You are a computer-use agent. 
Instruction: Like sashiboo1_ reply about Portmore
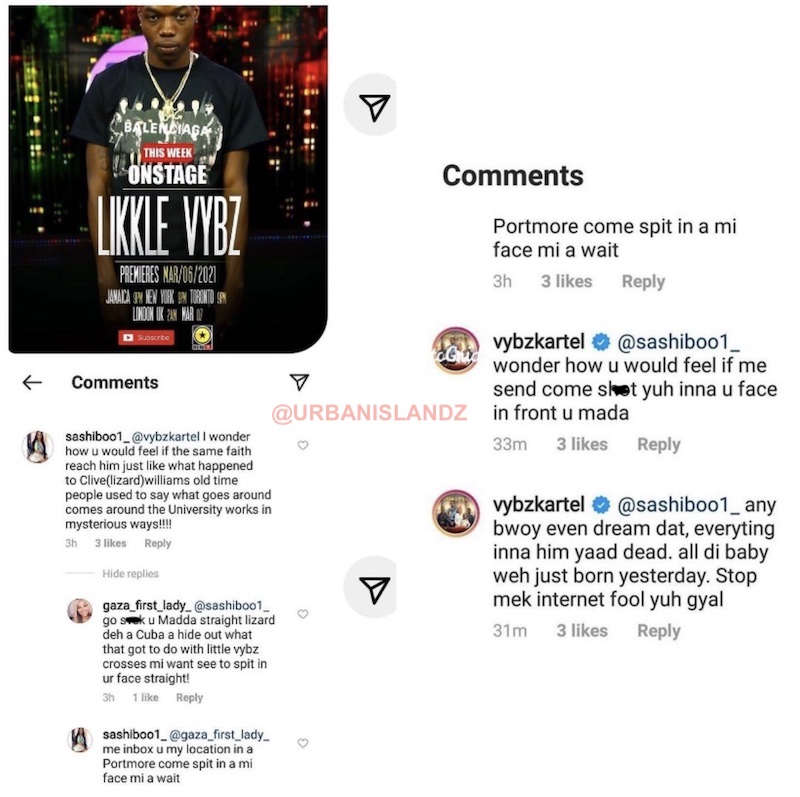303,743
